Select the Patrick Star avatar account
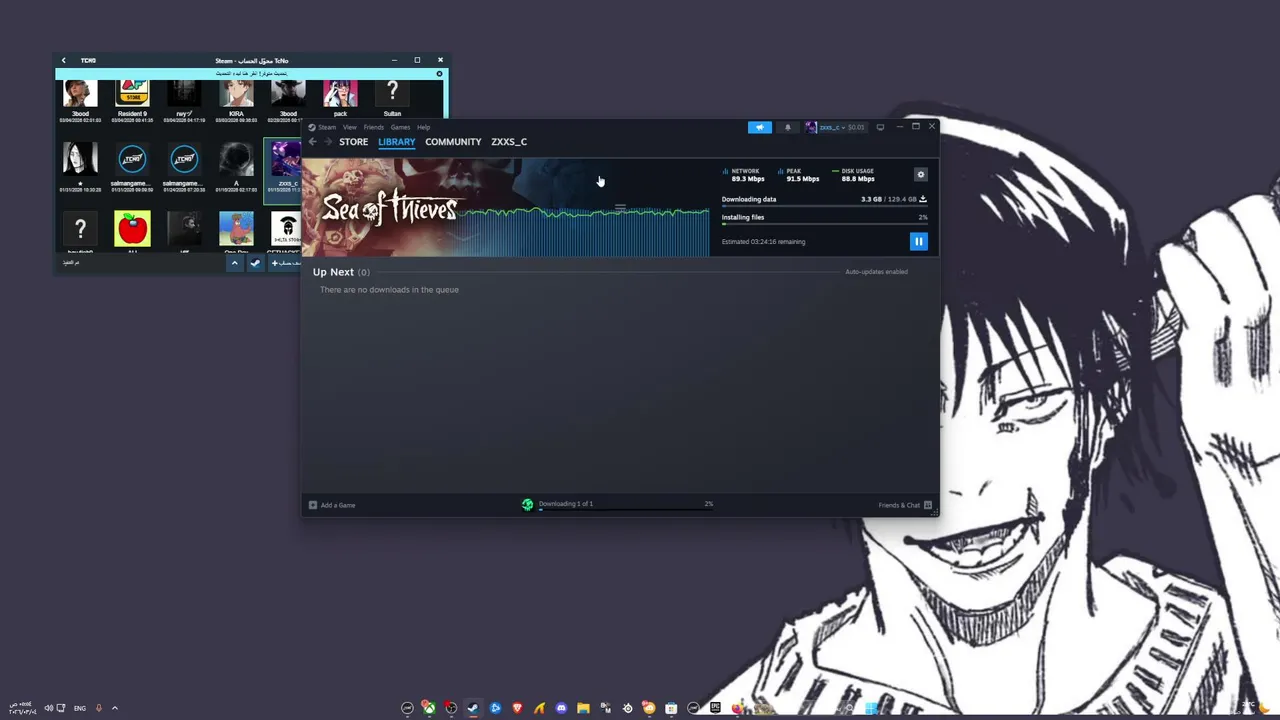The height and width of the screenshot is (720, 1280). pos(236,231)
